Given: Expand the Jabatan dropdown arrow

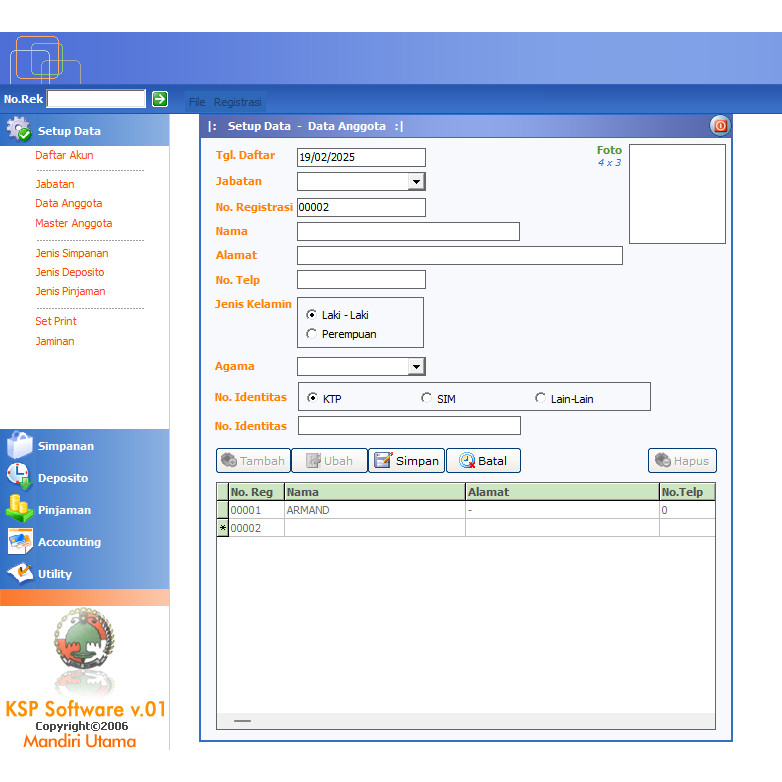Looking at the screenshot, I should [416, 182].
